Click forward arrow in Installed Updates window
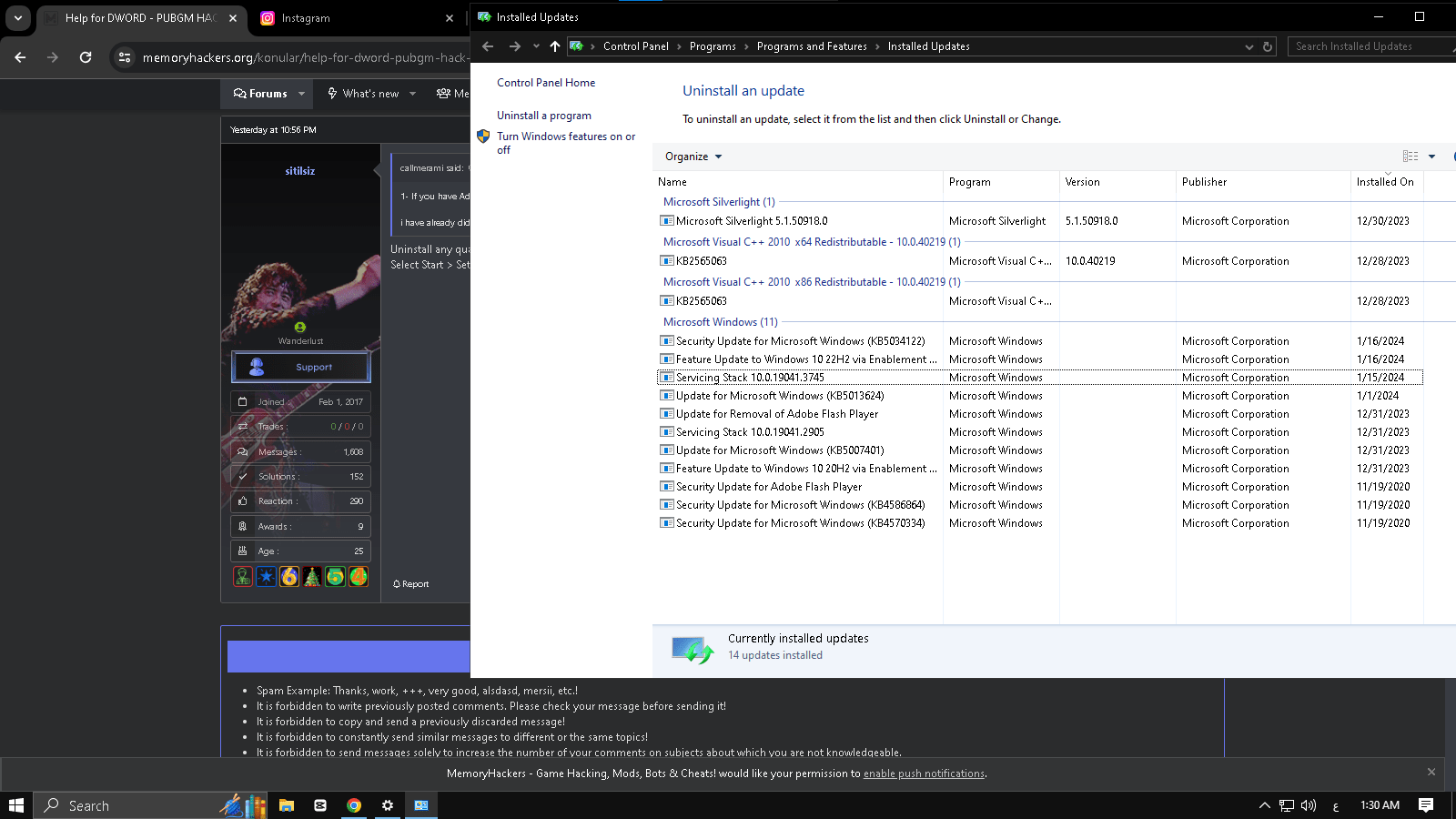Viewport: 1456px width, 819px height. click(515, 46)
